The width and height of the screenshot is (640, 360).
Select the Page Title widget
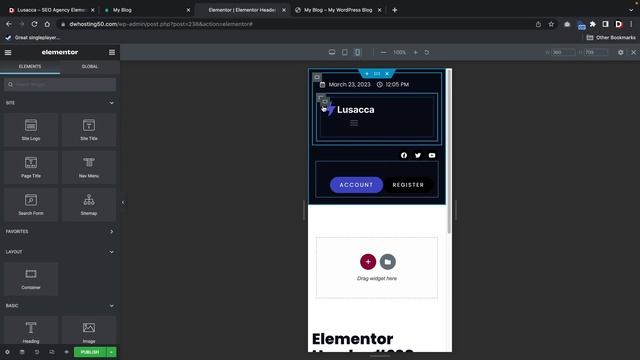(x=31, y=167)
